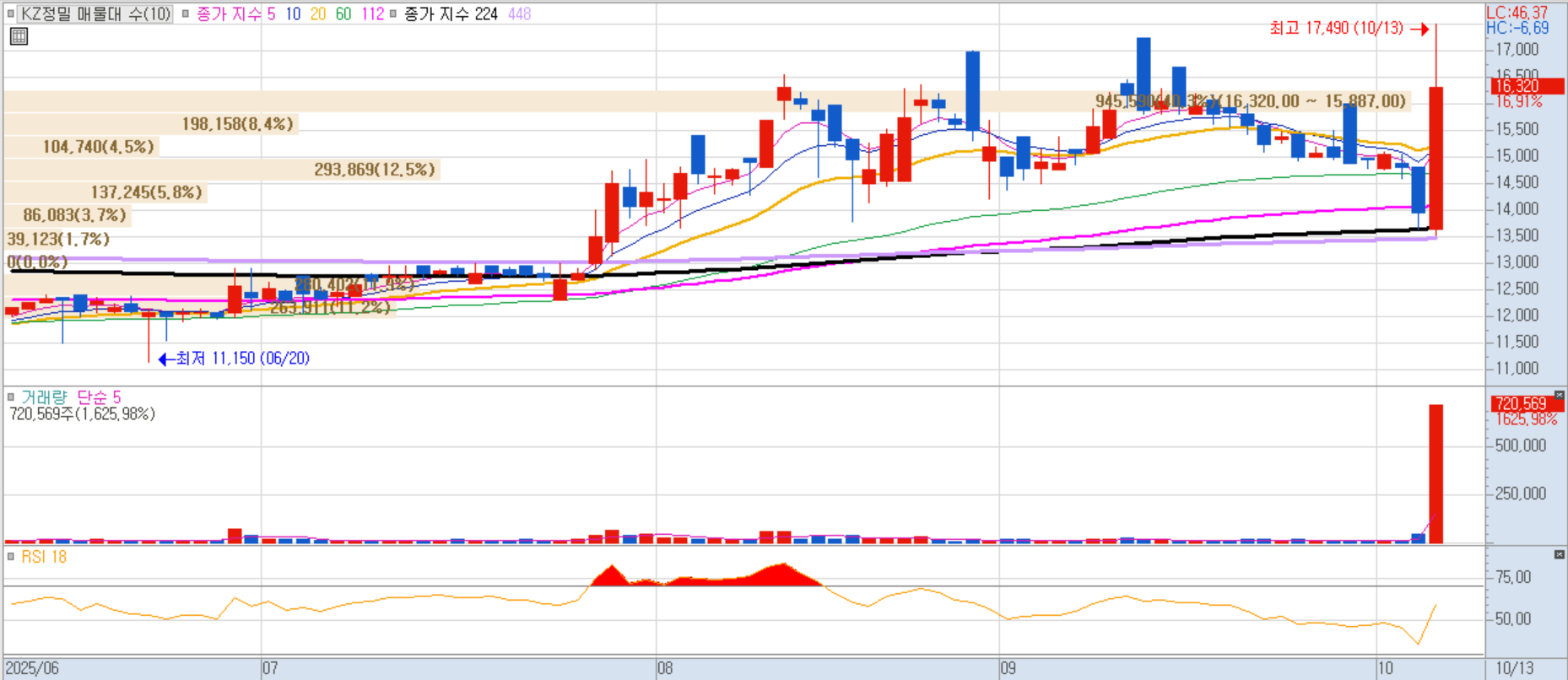This screenshot has height=680, width=1568.
Task: Toggle marker before 거래량 label
Action: pos(11,397)
